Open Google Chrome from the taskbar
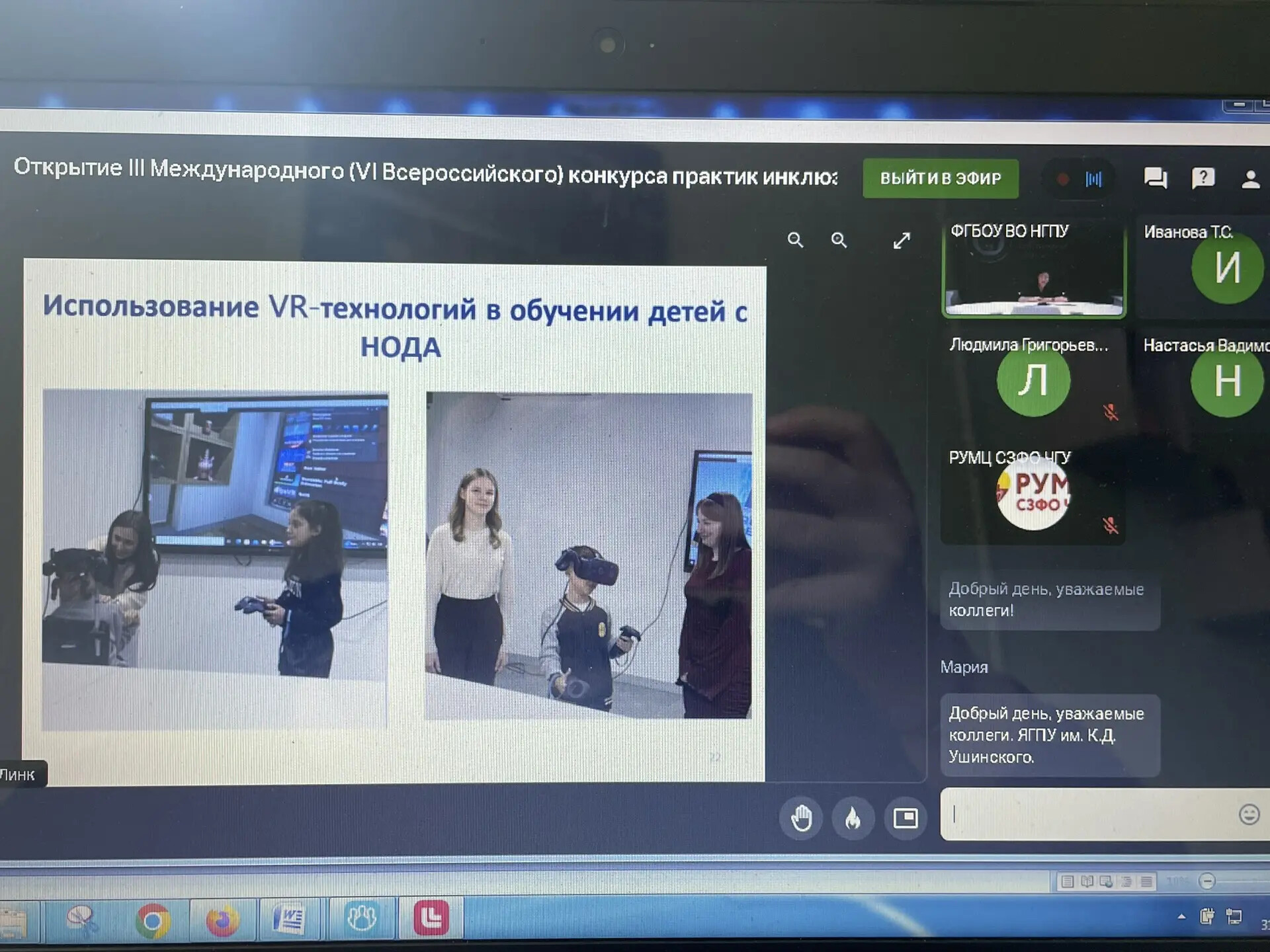Viewport: 1270px width, 952px height. click(153, 920)
